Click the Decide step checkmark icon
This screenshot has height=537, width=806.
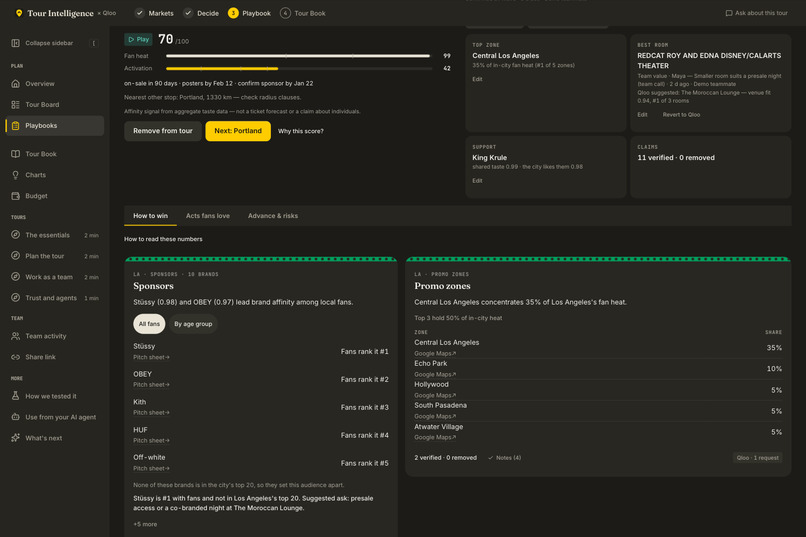click(x=188, y=13)
